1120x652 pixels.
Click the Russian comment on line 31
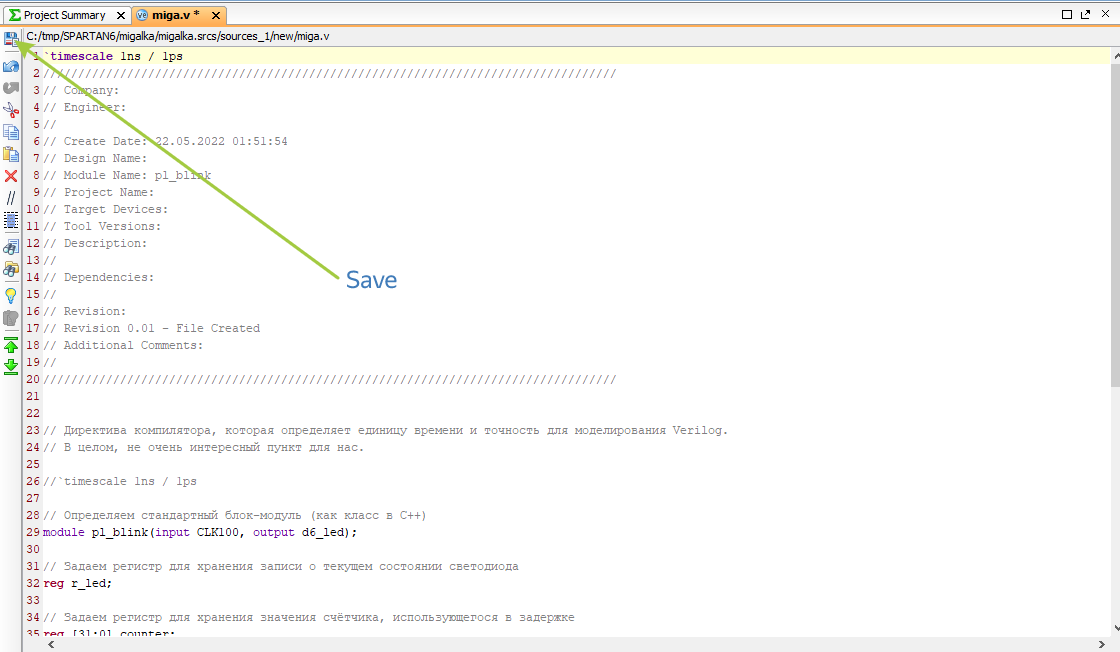click(x=281, y=567)
